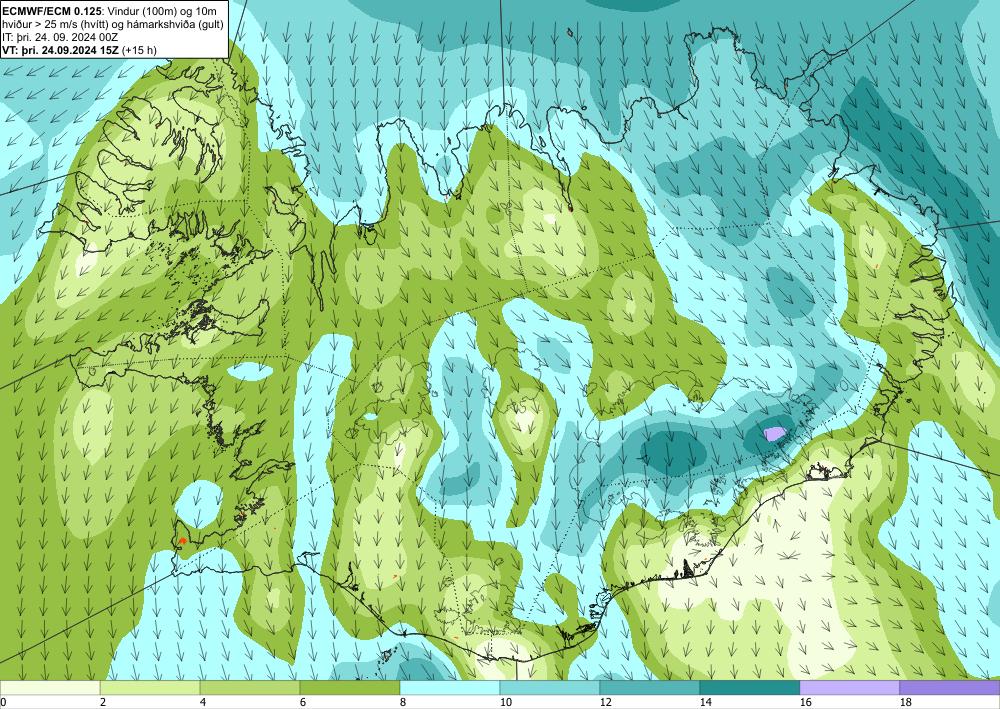The width and height of the screenshot is (1000, 709).
Task: Click the light teal 10–12 m/s legend swatch
Action: click(550, 688)
